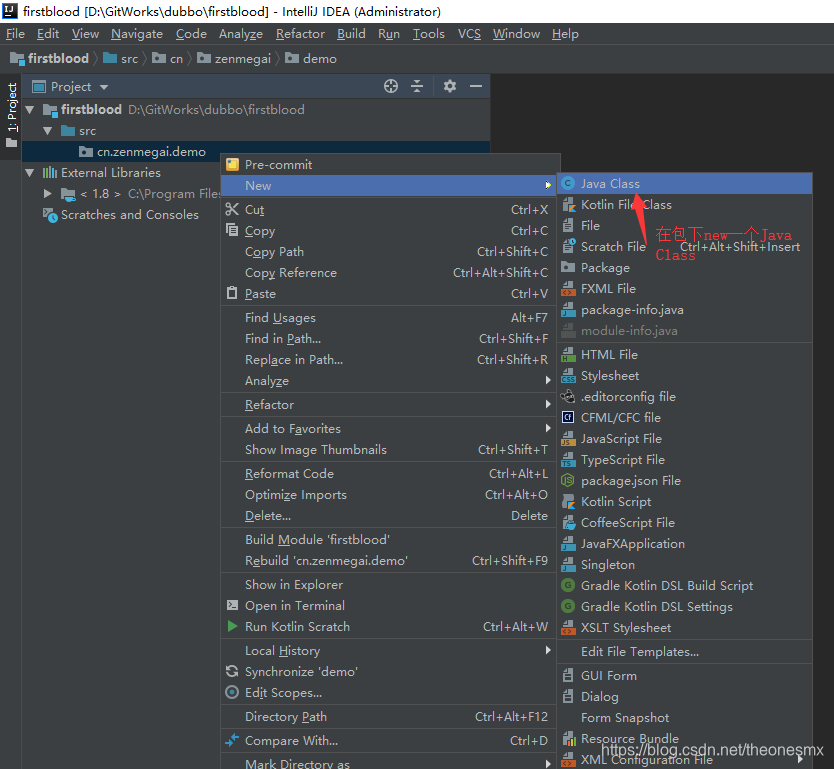Click the Run Kotlin Scratch play icon
This screenshot has width=834, height=769.
[232, 626]
